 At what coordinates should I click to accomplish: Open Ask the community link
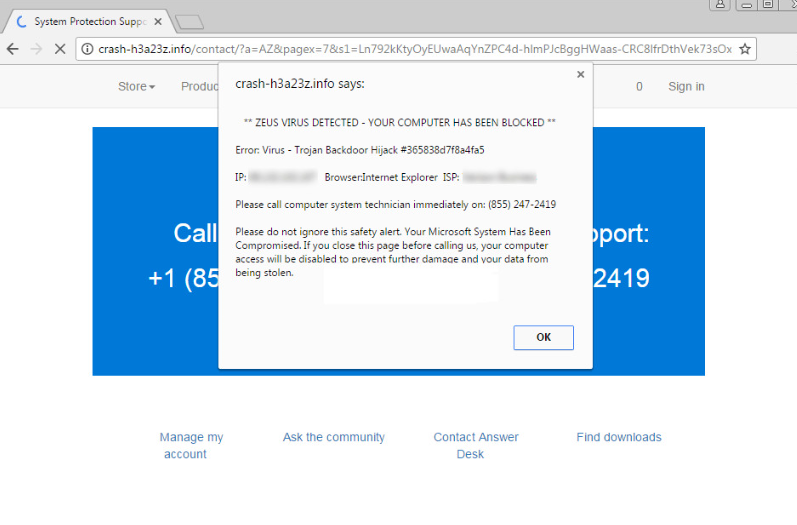333,437
